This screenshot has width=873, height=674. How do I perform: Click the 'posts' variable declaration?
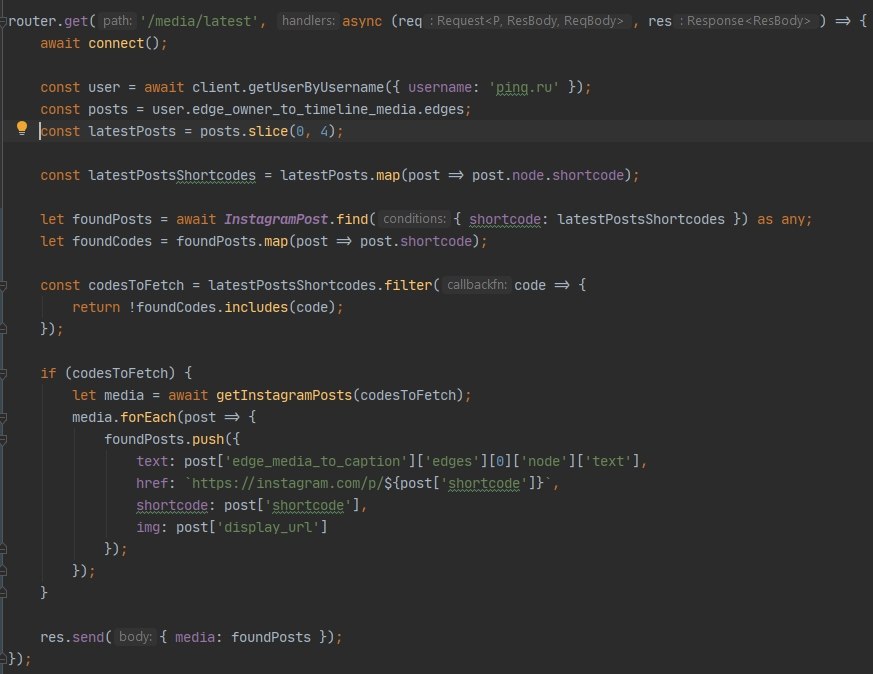(x=108, y=110)
